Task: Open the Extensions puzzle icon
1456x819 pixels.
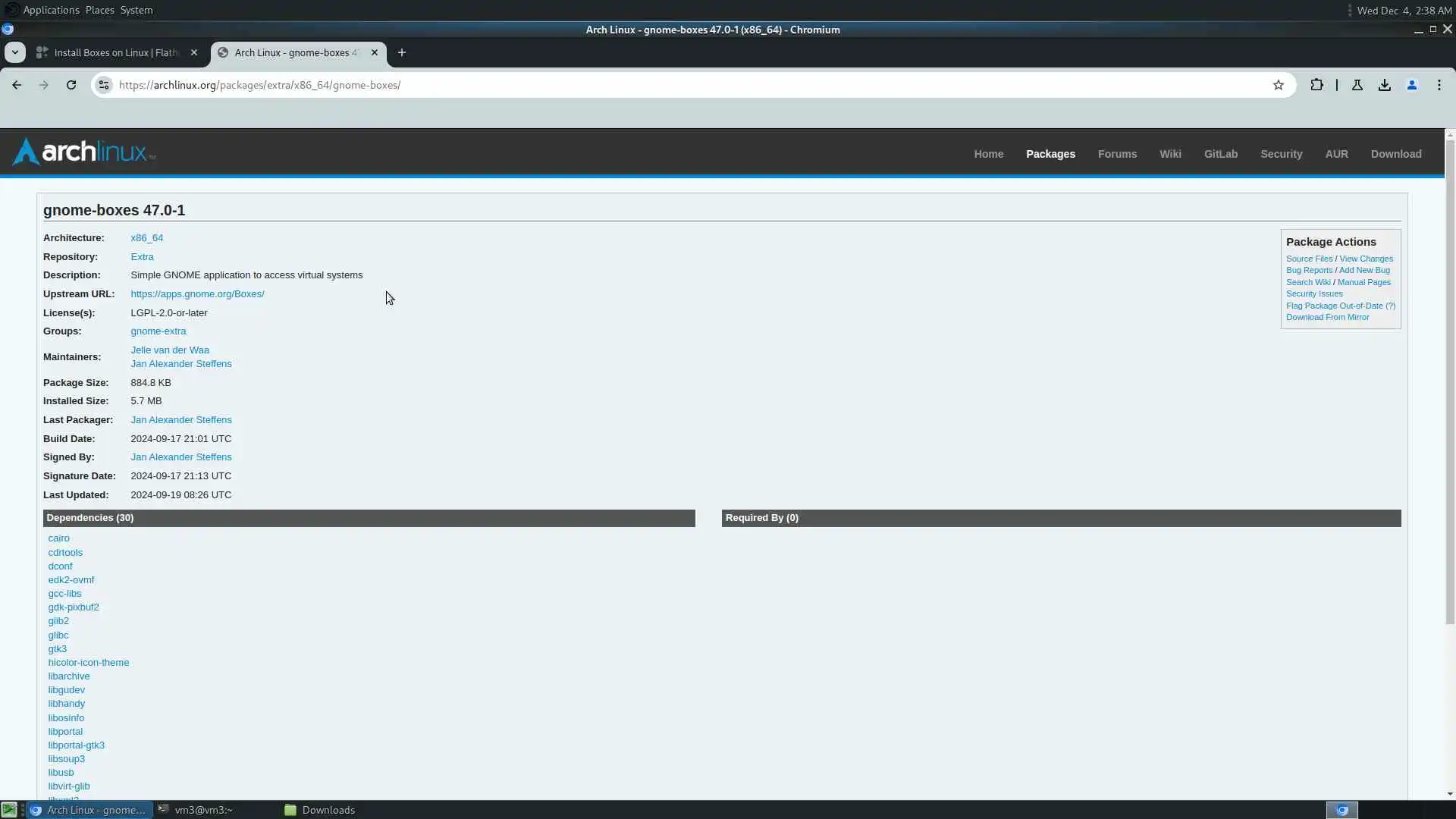Action: (x=1316, y=85)
